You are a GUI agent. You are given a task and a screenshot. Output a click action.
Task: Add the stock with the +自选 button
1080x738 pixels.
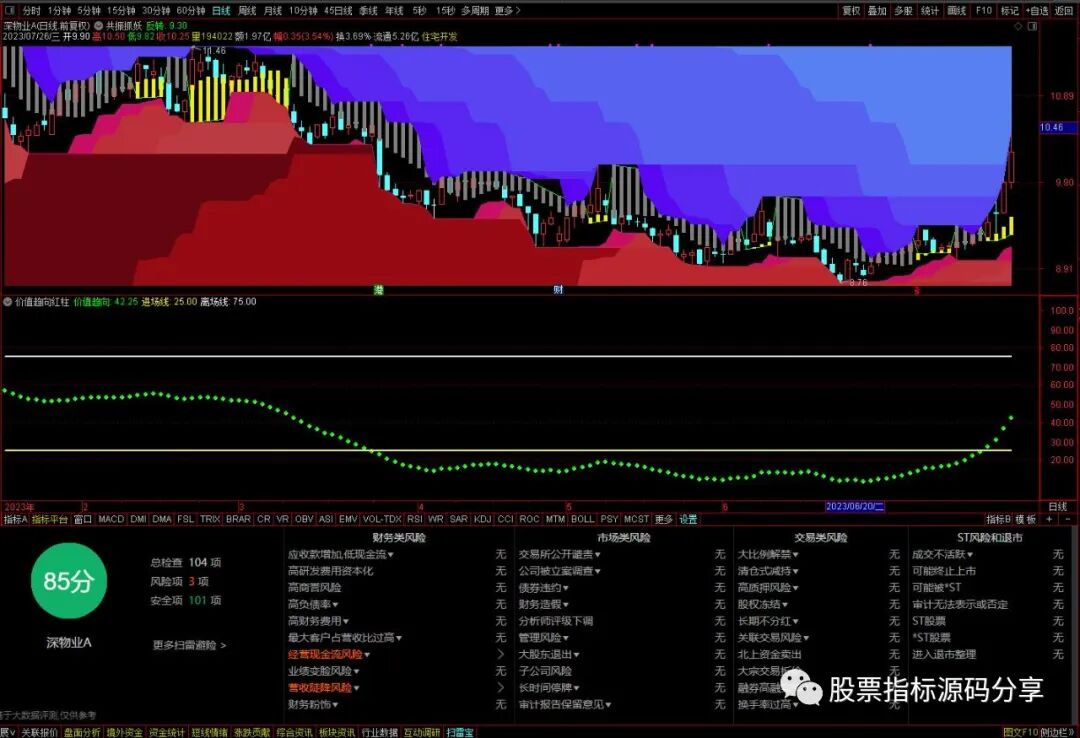(1037, 10)
